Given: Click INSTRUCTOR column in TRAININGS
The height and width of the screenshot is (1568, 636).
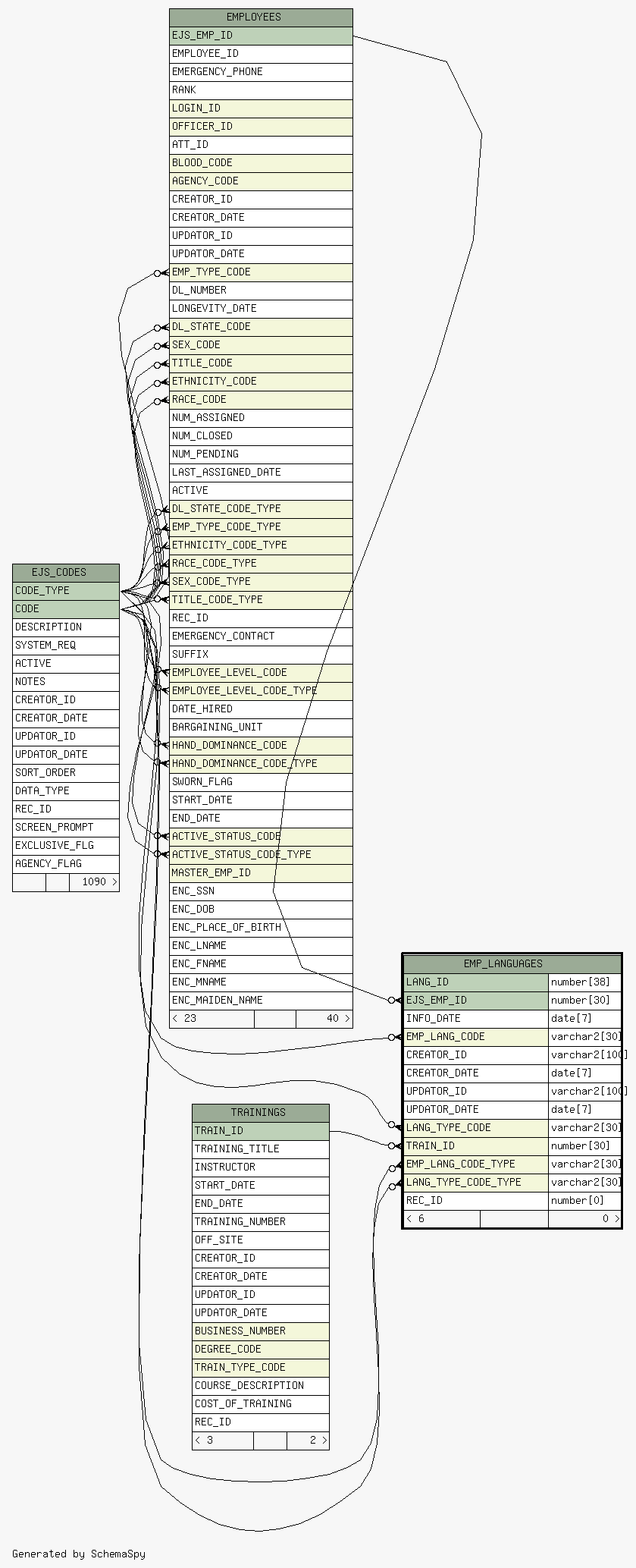Looking at the screenshot, I should 261,1167.
